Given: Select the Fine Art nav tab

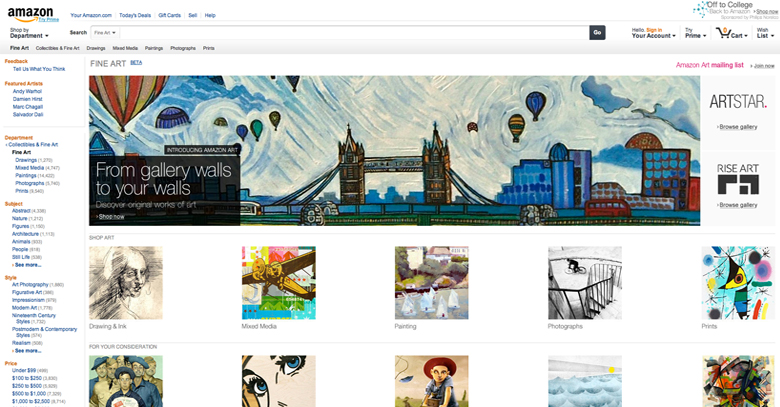Looking at the screenshot, I should point(19,48).
